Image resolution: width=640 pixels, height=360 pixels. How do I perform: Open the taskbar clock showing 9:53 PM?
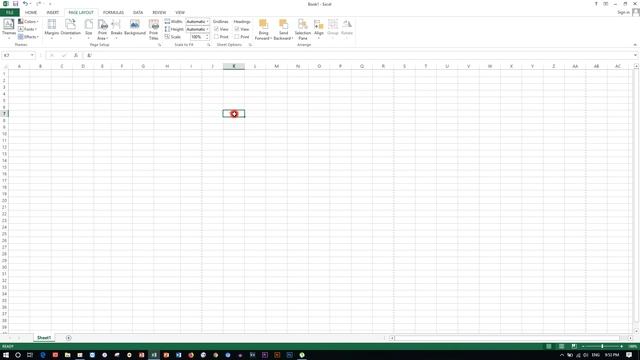[x=612, y=355]
